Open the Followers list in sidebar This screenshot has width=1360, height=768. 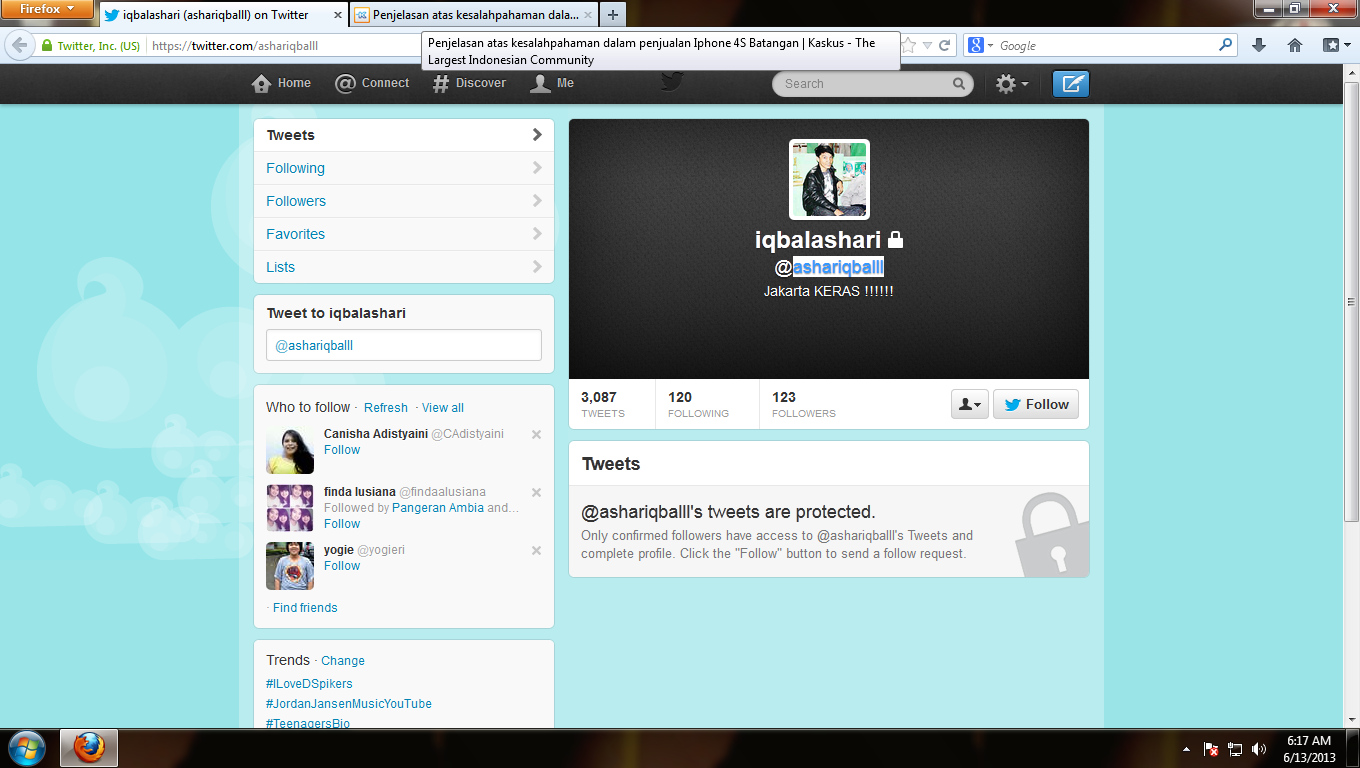coord(404,201)
